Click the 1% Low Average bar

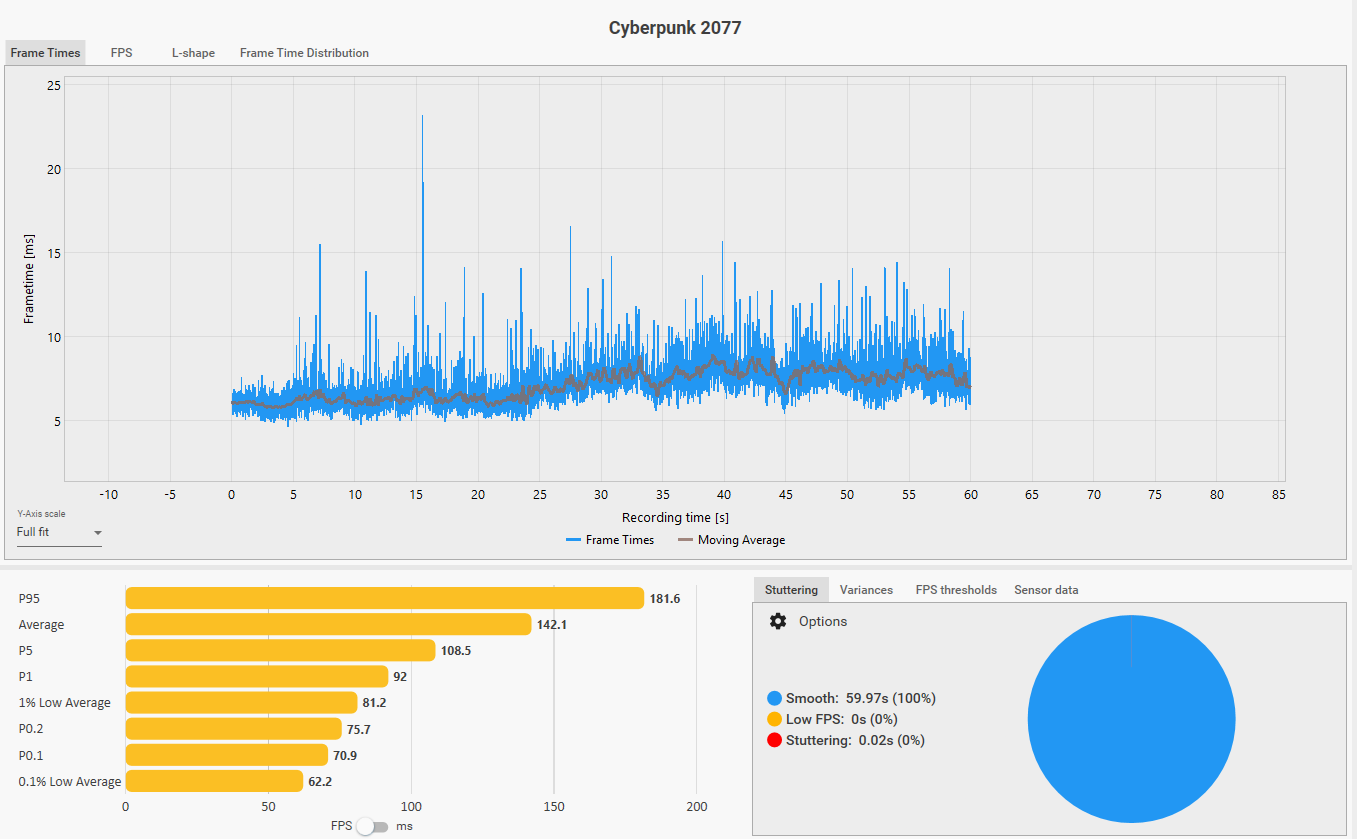241,702
